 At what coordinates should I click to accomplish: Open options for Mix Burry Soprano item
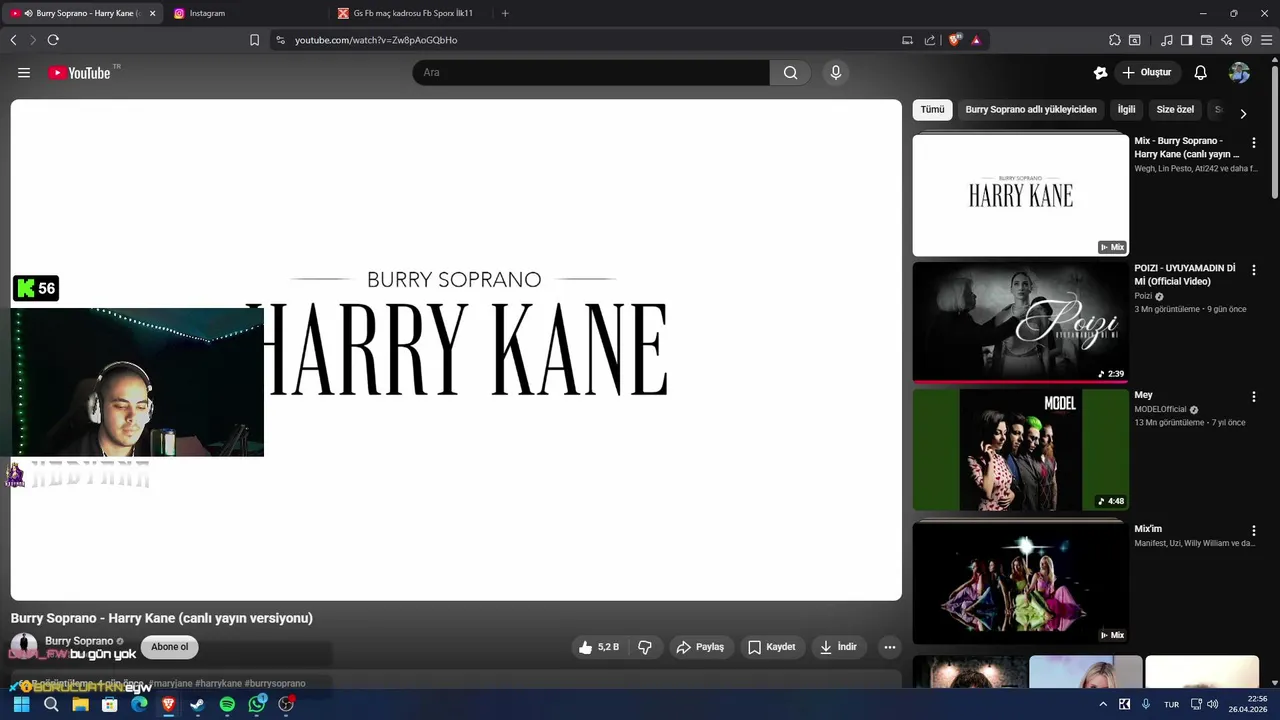coord(1254,143)
